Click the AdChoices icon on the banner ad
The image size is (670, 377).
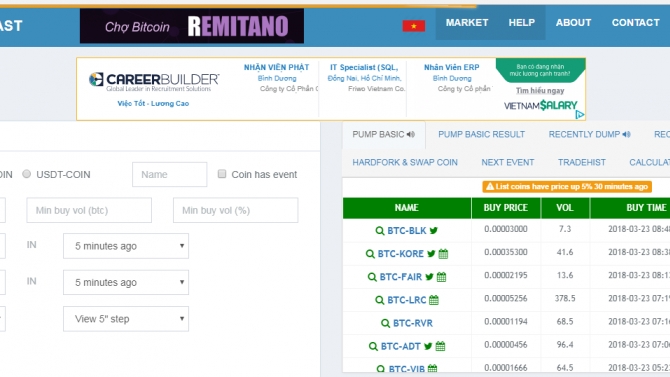(580, 115)
